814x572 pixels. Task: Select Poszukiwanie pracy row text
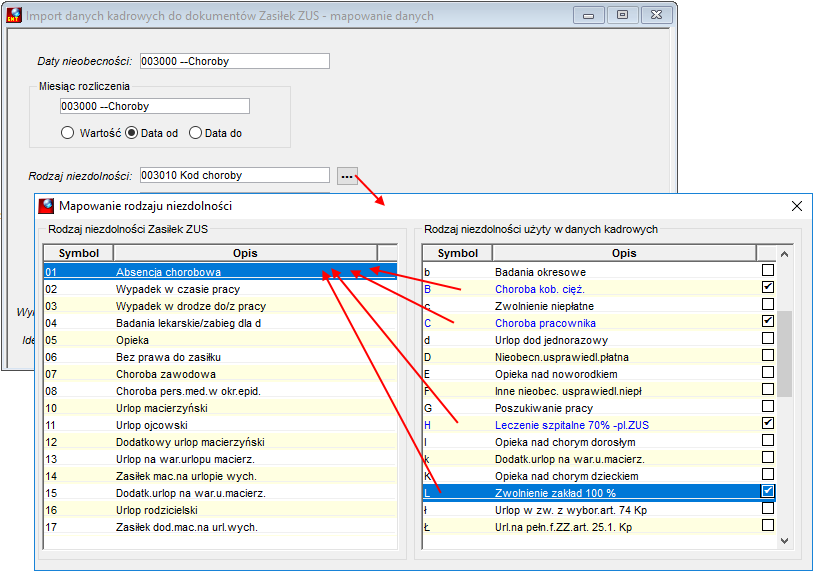click(544, 408)
